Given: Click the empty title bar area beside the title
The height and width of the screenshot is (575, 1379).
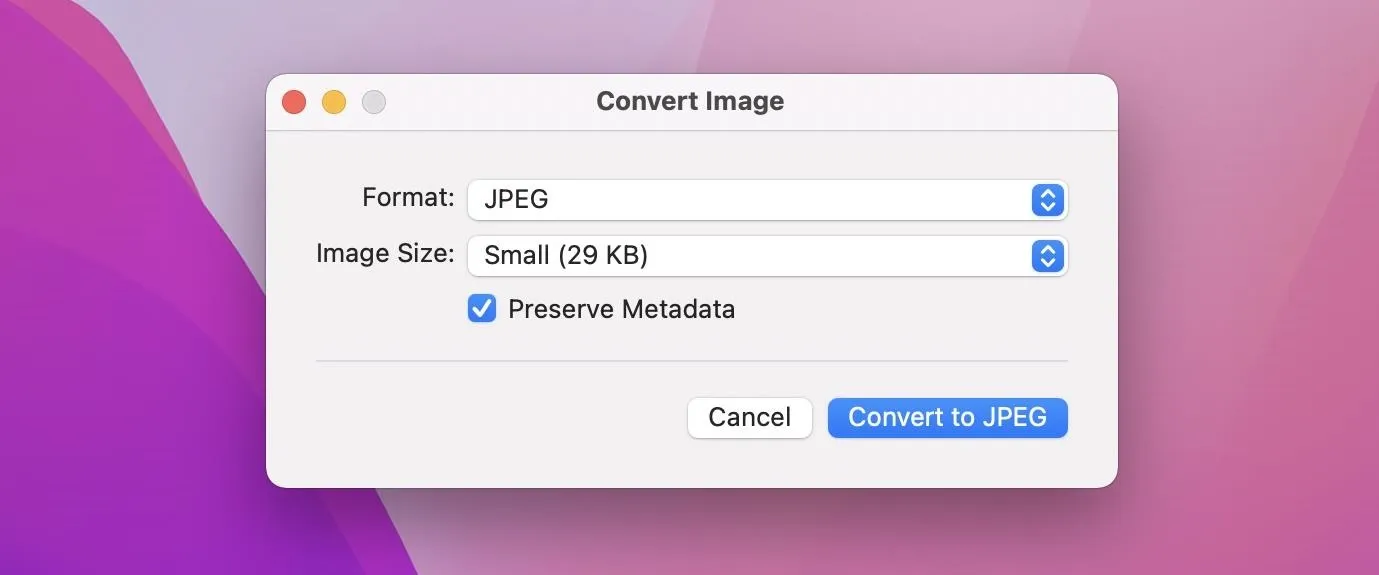Looking at the screenshot, I should pos(950,101).
